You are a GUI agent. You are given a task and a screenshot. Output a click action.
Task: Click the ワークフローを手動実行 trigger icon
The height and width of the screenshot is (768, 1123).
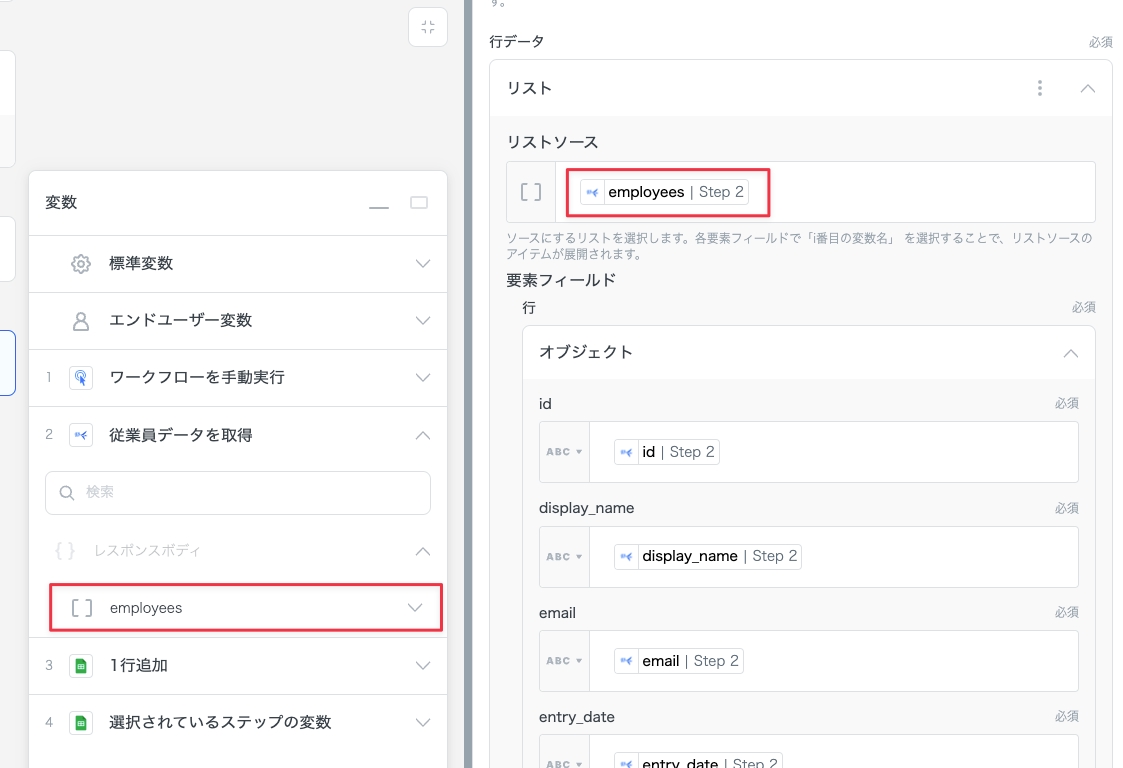(x=81, y=378)
